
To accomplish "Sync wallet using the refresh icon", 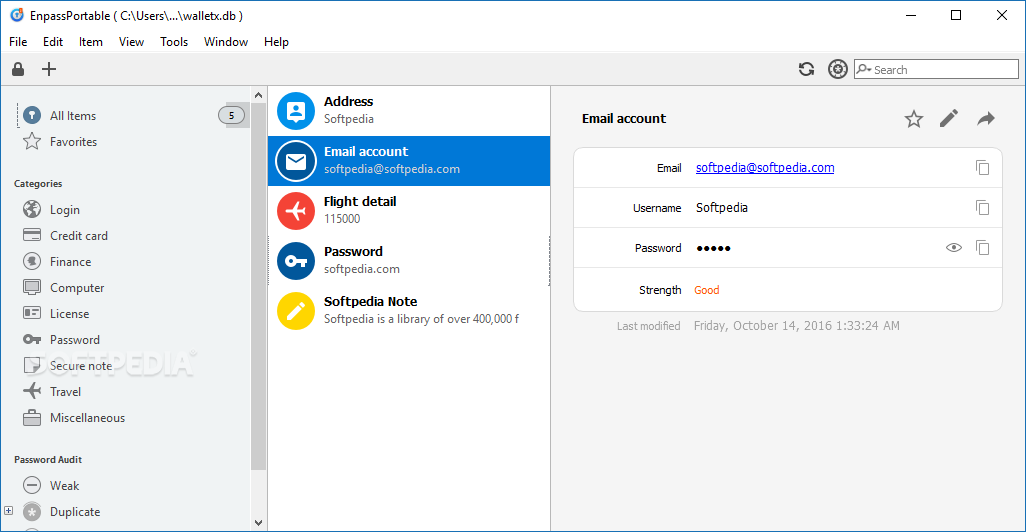I will 806,69.
